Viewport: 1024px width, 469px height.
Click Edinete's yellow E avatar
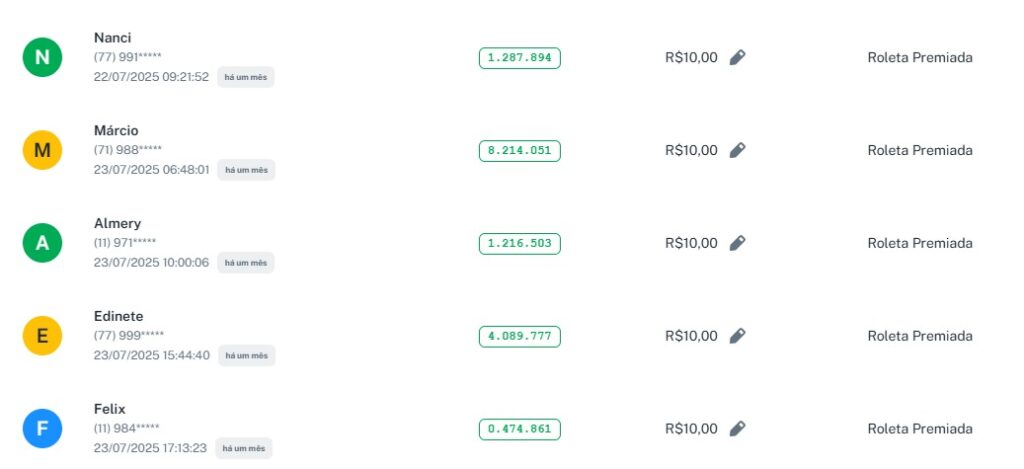(42, 336)
